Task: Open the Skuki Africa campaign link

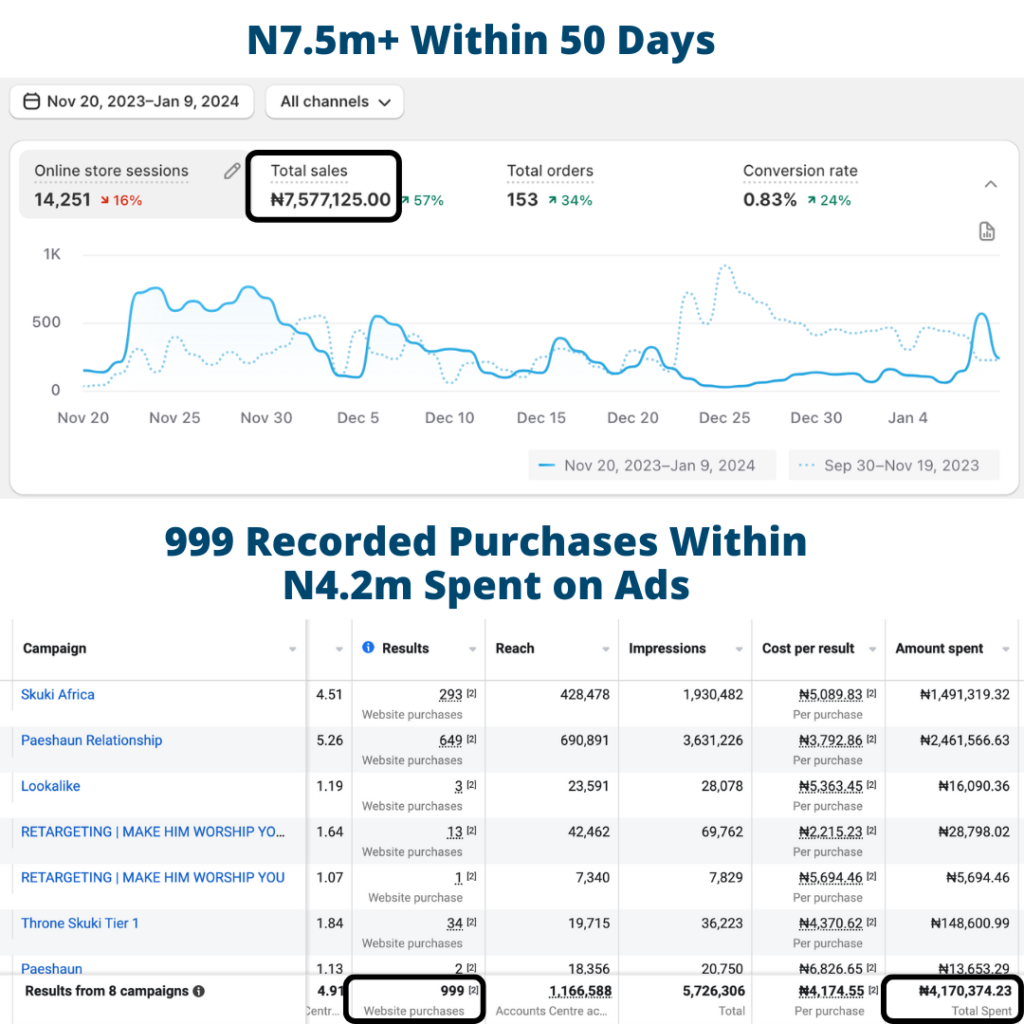Action: (x=58, y=694)
